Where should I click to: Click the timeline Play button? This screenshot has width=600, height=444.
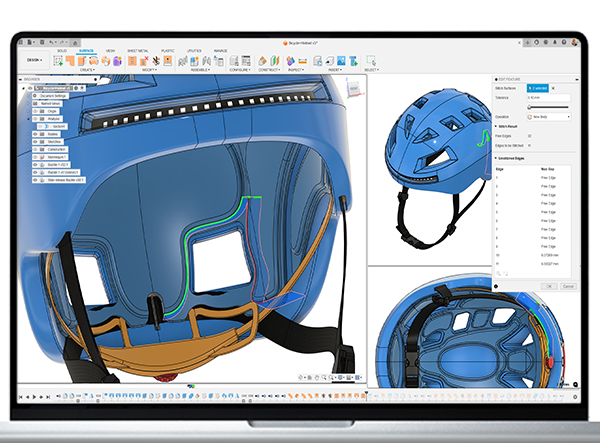click(x=34, y=397)
